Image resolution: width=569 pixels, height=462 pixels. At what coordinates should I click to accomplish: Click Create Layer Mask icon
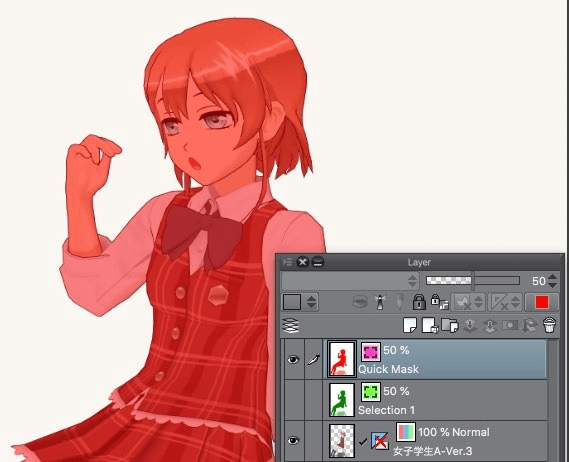tap(509, 325)
